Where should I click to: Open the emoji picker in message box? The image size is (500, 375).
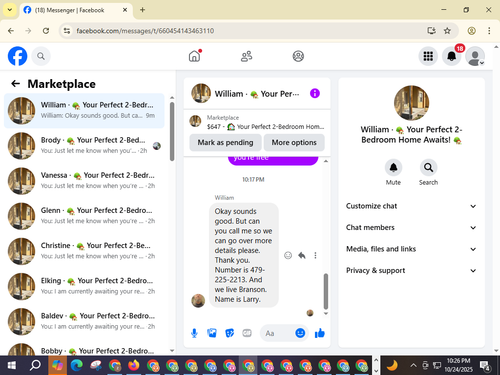300,333
